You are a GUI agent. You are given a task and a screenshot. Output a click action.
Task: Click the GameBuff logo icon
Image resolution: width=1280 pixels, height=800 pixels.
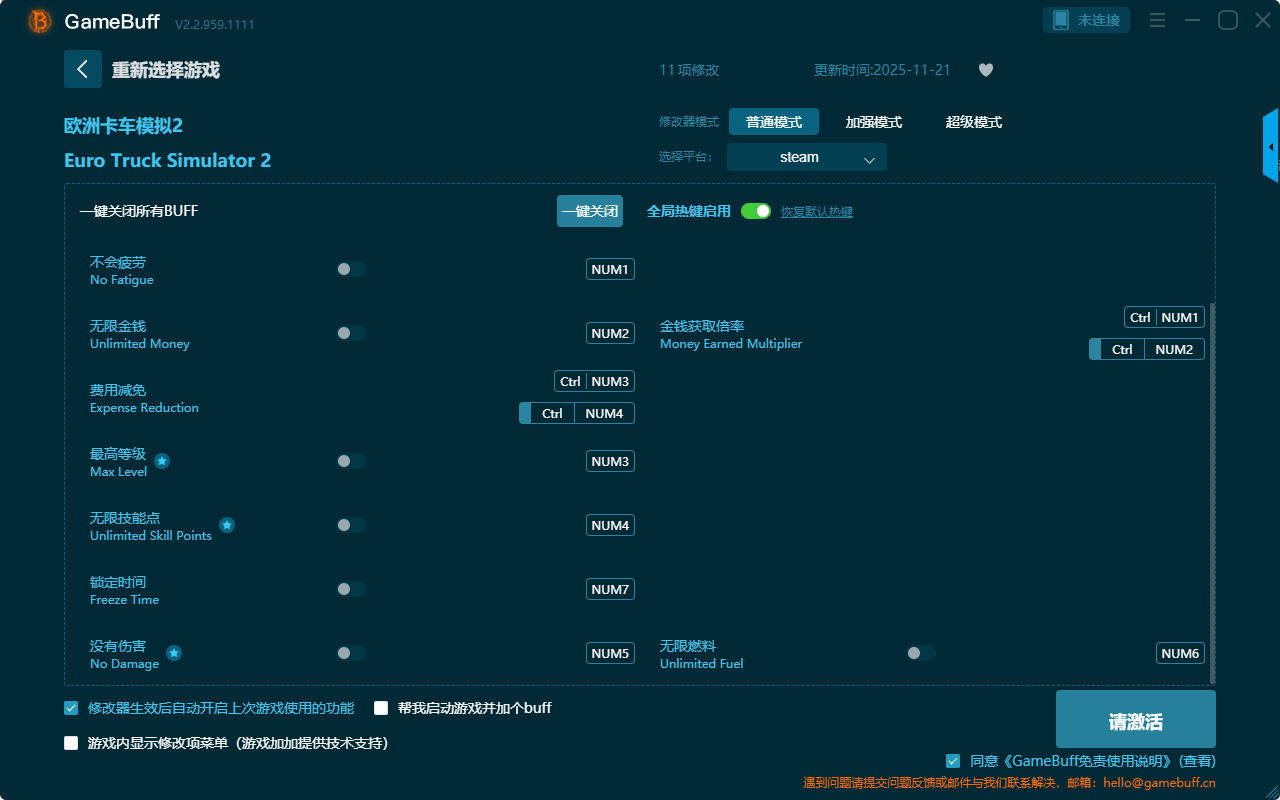[40, 21]
